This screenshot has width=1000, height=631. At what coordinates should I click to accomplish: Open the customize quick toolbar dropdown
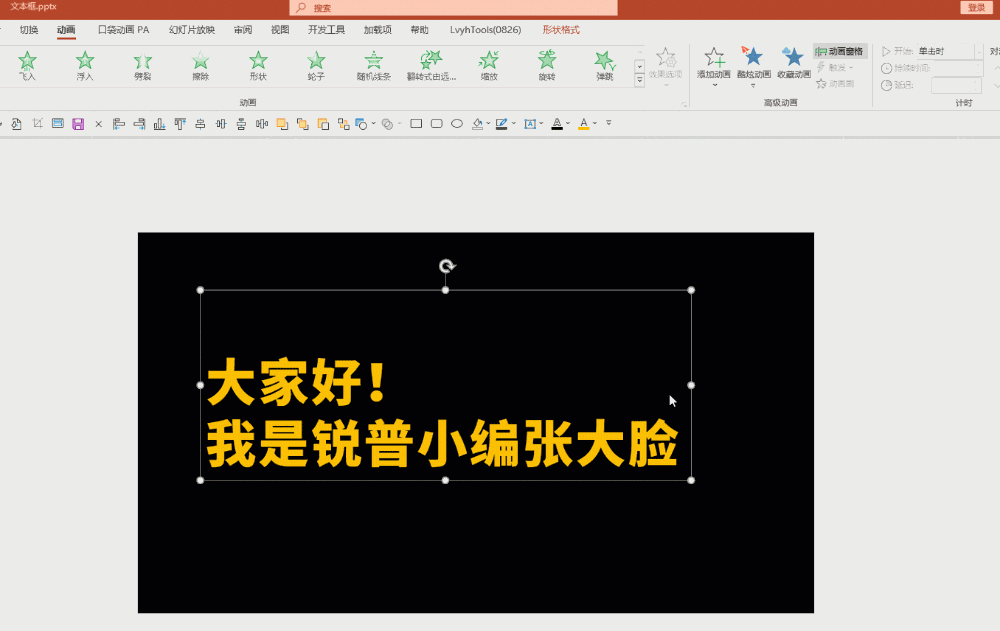[608, 123]
